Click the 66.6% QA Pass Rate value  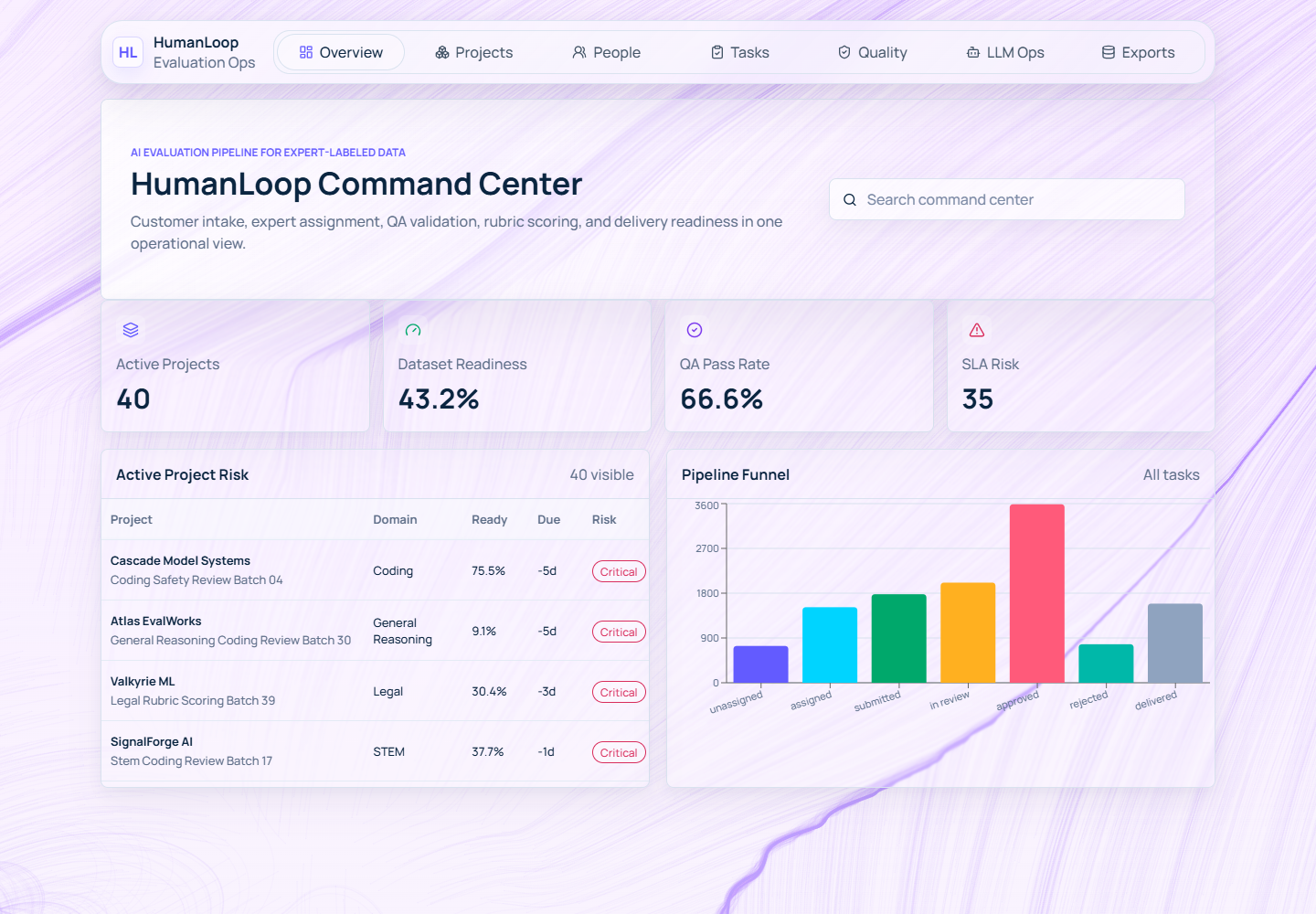(x=721, y=399)
